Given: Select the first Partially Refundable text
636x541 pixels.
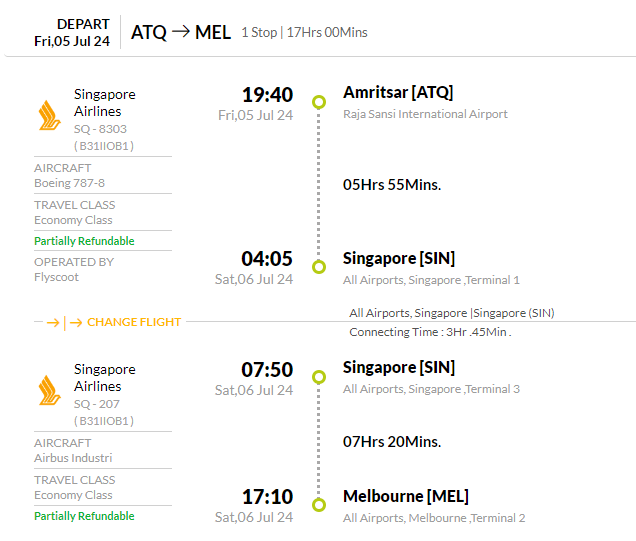Looking at the screenshot, I should click(84, 241).
